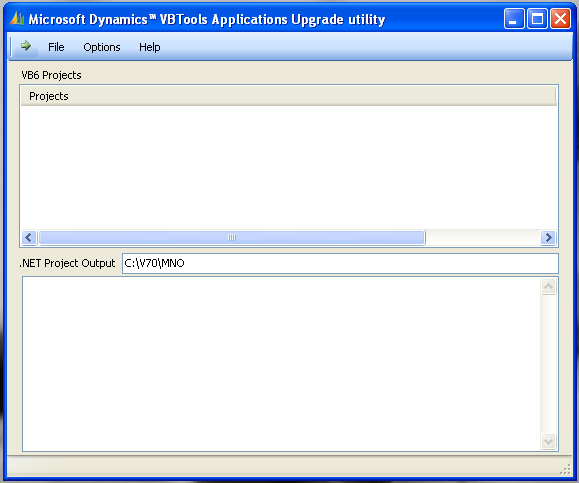Click the empty VB6 projects list area
Viewport: 579px width, 483px height.
tap(289, 168)
